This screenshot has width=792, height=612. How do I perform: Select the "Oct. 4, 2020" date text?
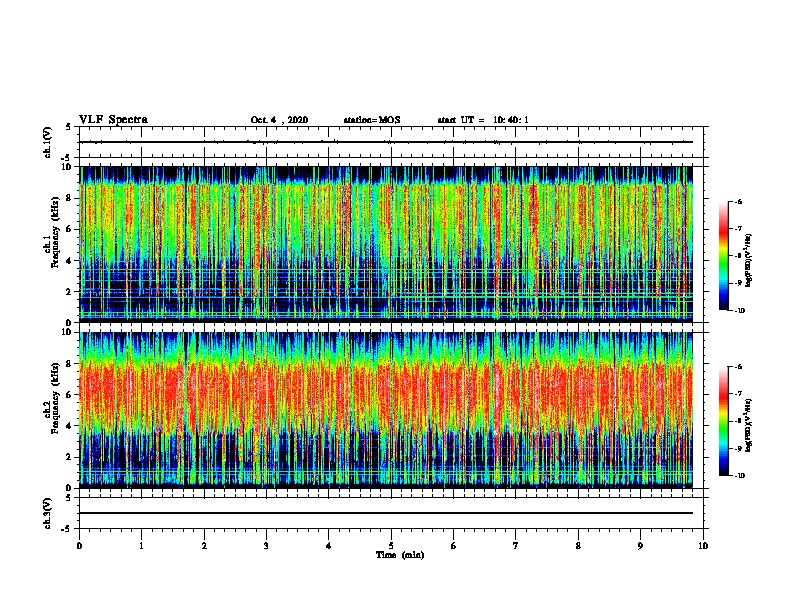click(279, 120)
